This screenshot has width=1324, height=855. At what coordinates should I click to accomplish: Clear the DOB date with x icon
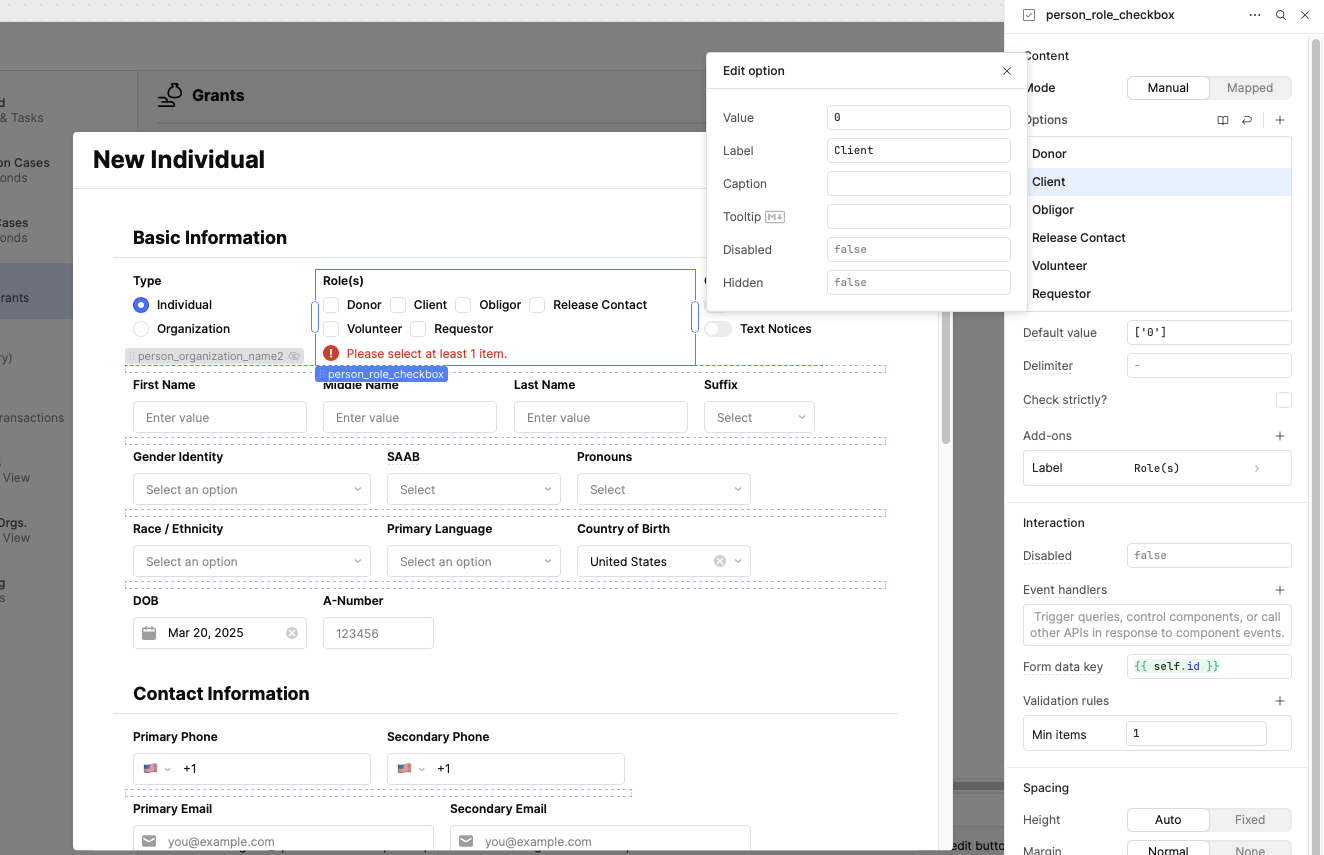click(x=292, y=633)
